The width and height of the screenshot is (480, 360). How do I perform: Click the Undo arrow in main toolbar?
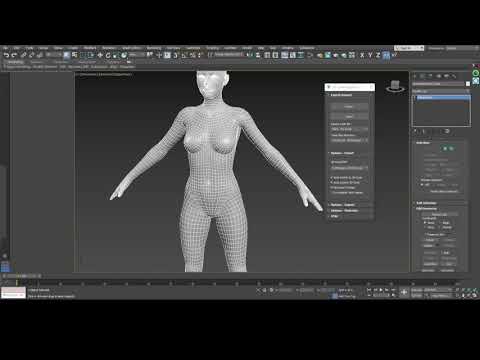(x=6, y=55)
